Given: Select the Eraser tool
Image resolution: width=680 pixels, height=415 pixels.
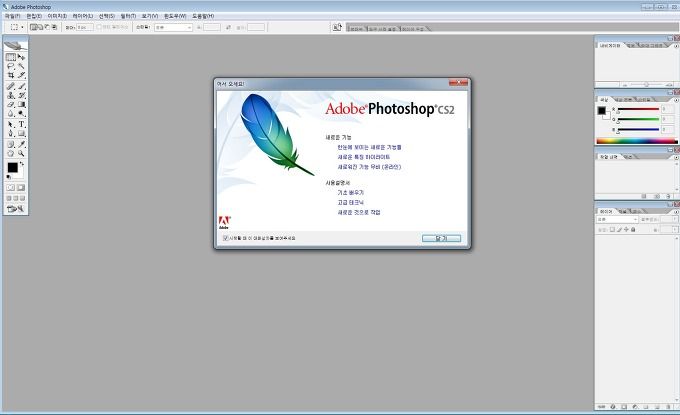Looking at the screenshot, I should click(10, 105).
